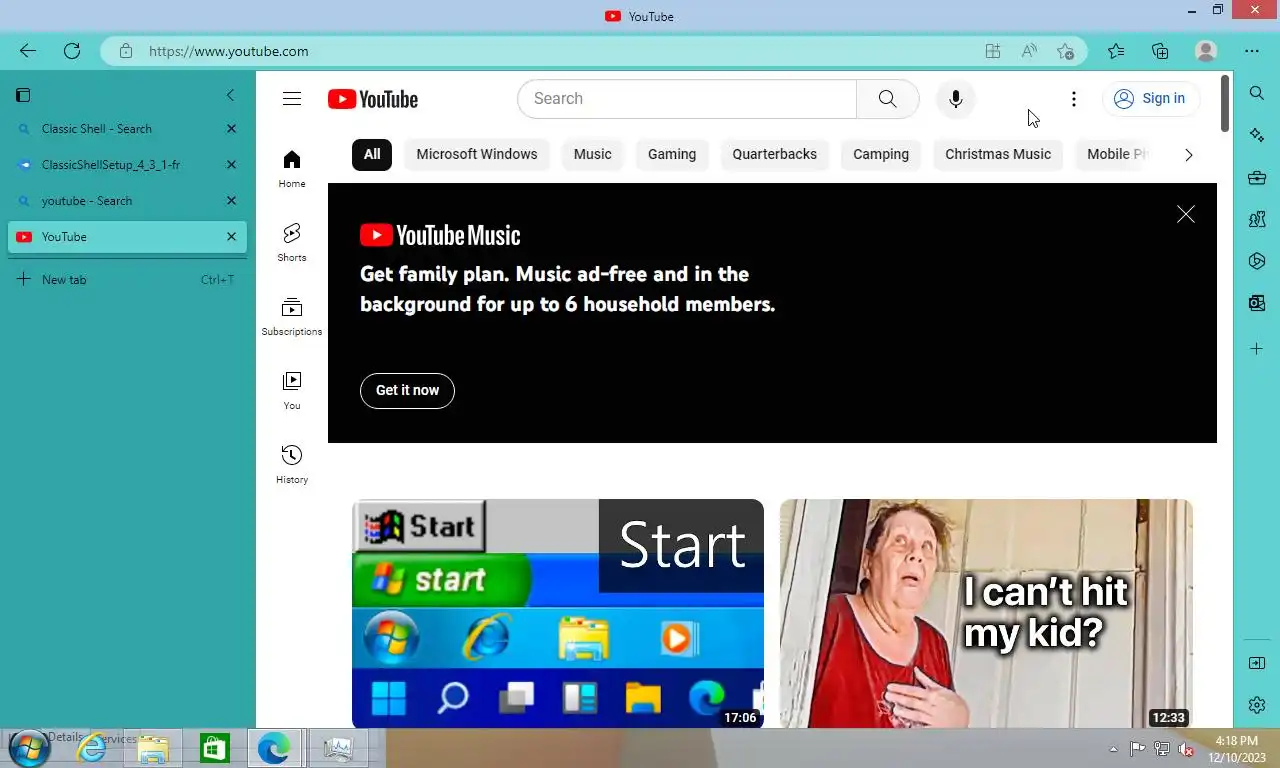Show more filter chips with the right arrow
The height and width of the screenshot is (768, 1280).
click(x=1188, y=155)
